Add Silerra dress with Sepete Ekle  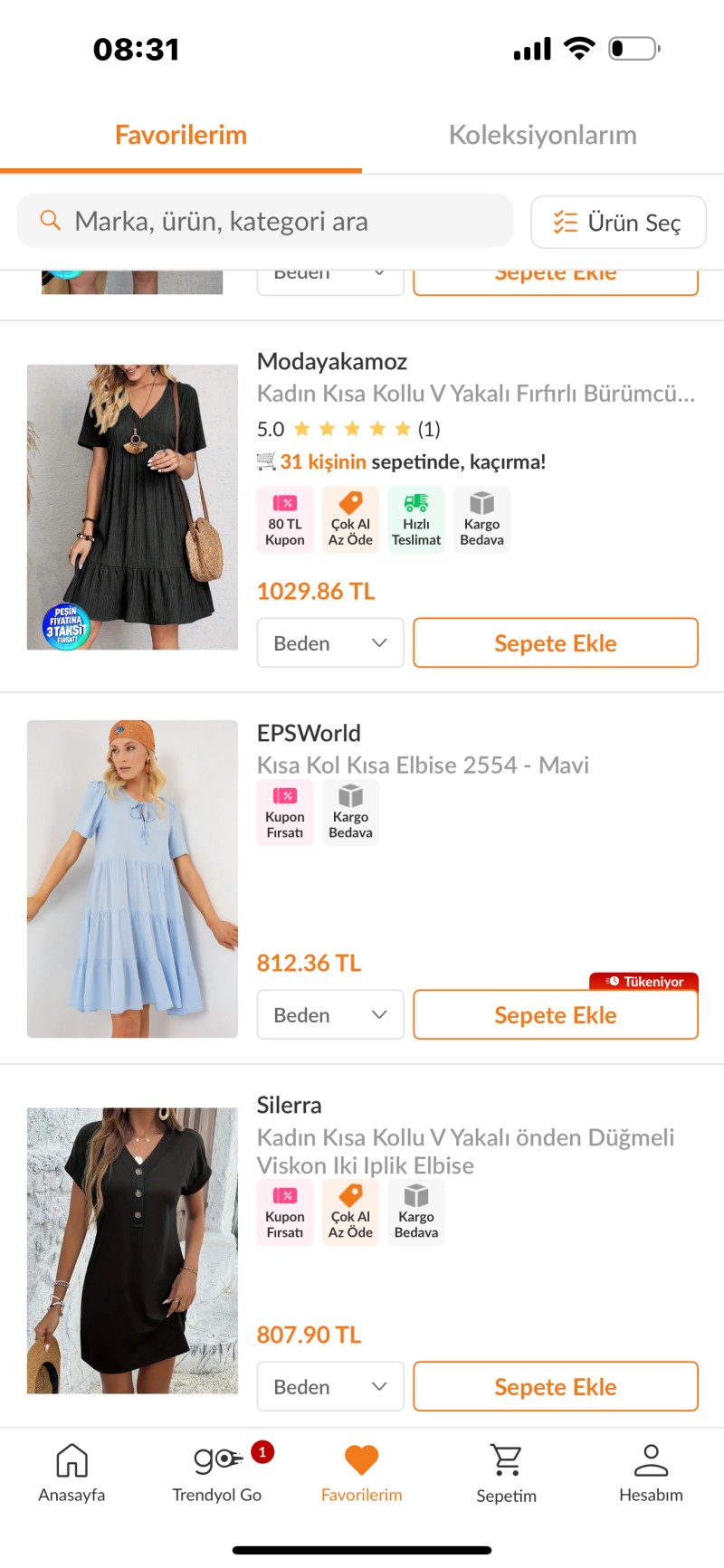click(x=556, y=1386)
